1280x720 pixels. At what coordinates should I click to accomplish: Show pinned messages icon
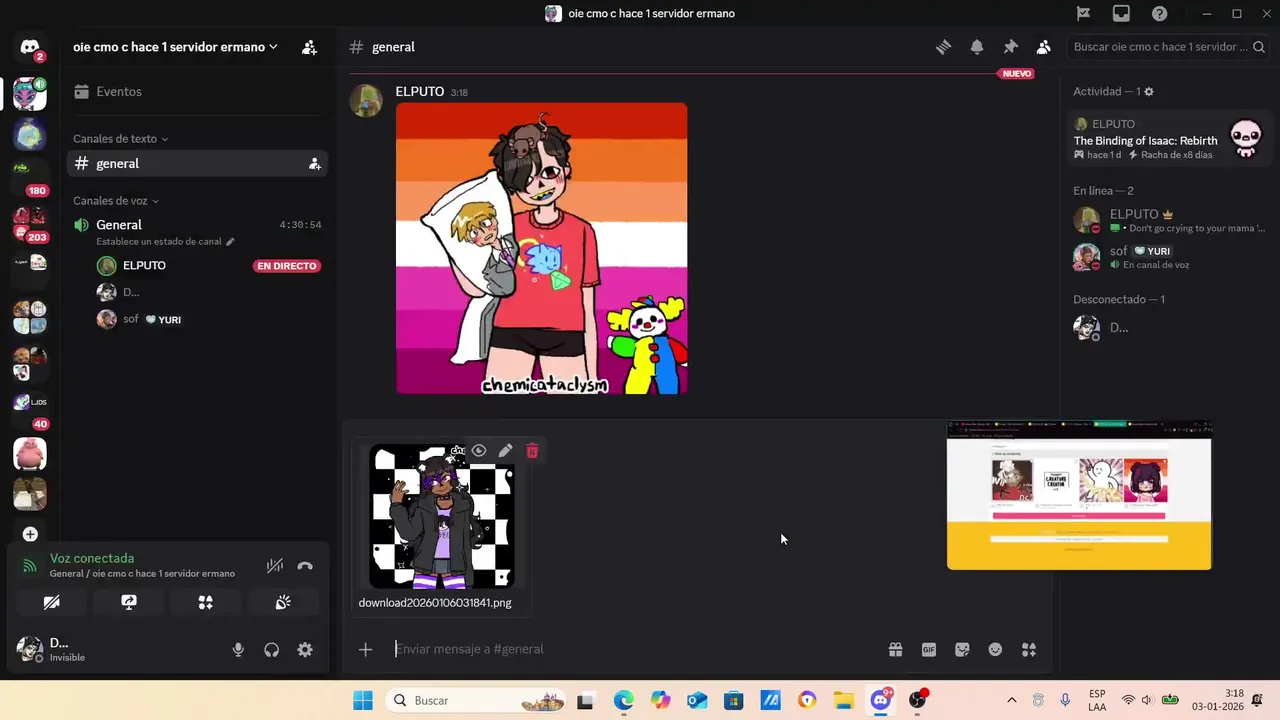(x=1010, y=47)
